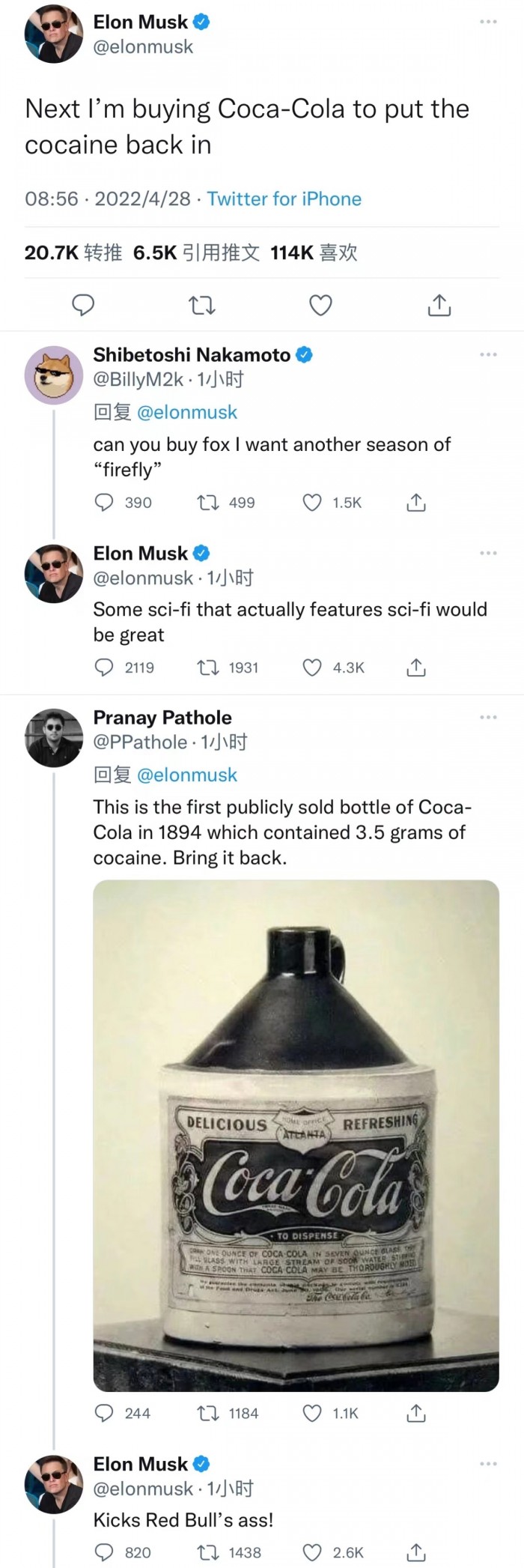
Task: Like the main Coca-Cola tweet
Action: (x=320, y=305)
